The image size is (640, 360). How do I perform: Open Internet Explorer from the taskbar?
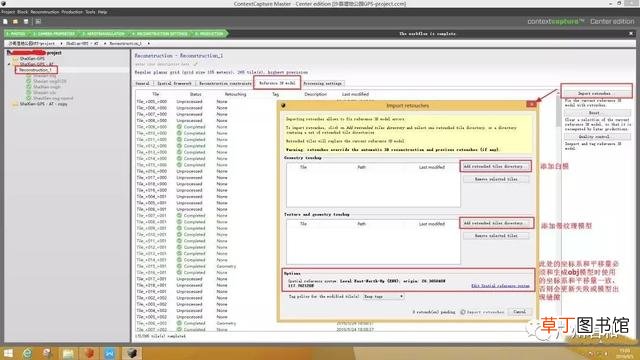coord(27,353)
